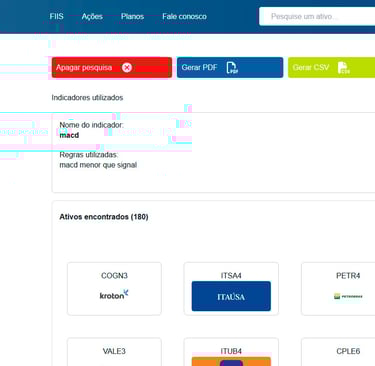Go to the Planos page
This screenshot has width=375, height=366.
tap(132, 16)
